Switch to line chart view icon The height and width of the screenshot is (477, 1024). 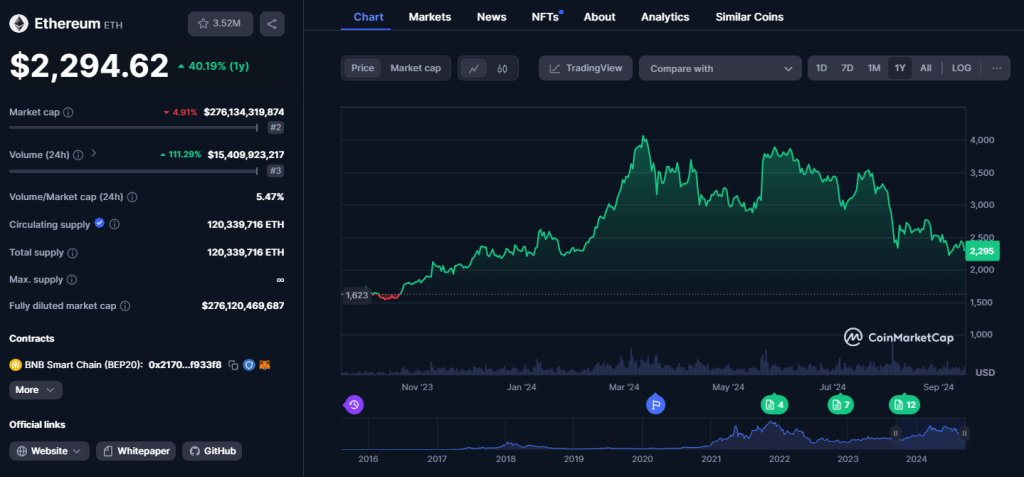[473, 68]
